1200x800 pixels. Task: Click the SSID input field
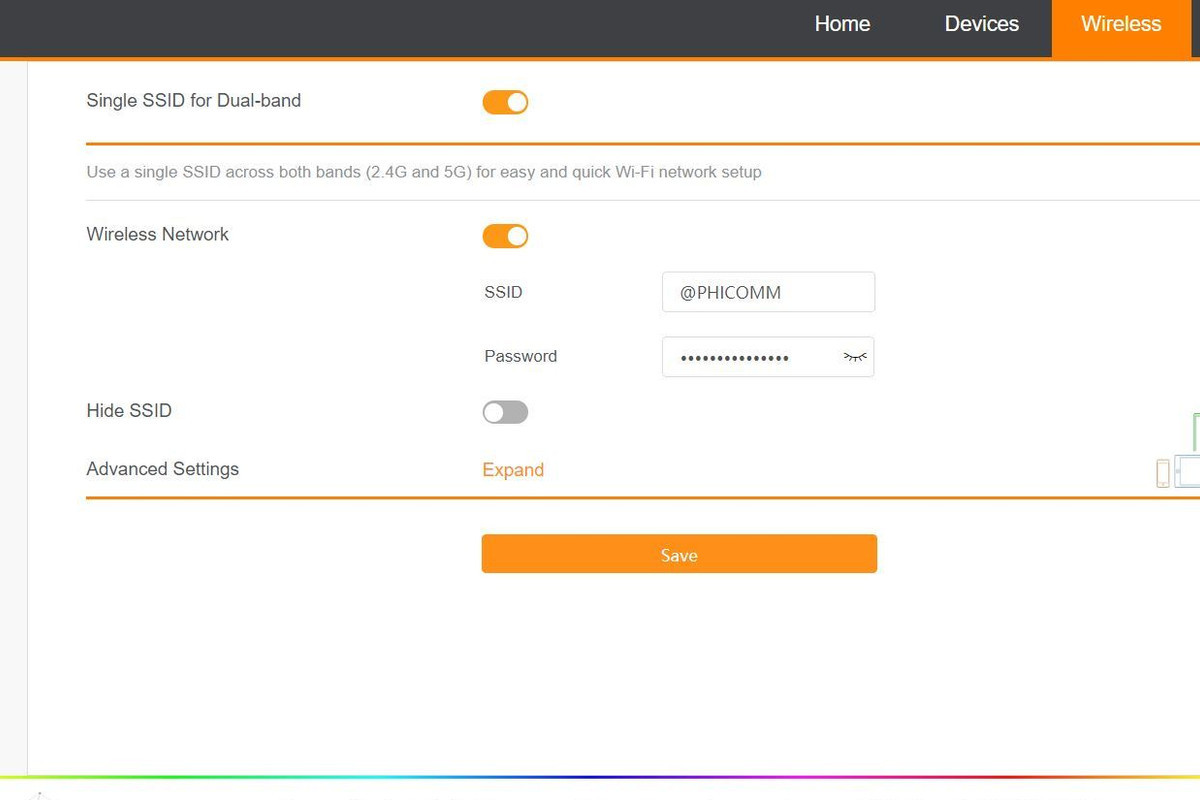coord(768,292)
